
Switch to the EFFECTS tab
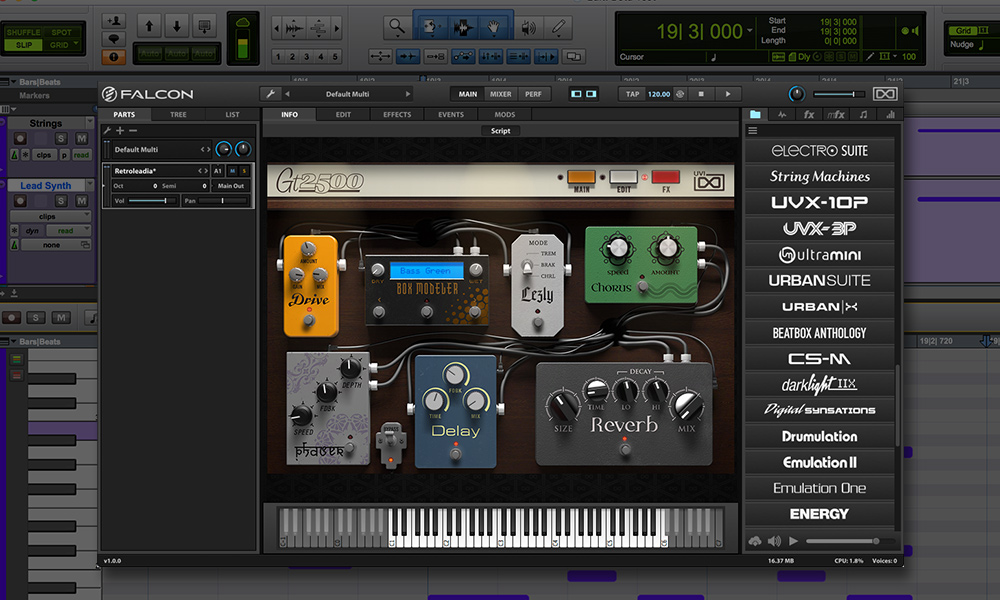tap(397, 115)
